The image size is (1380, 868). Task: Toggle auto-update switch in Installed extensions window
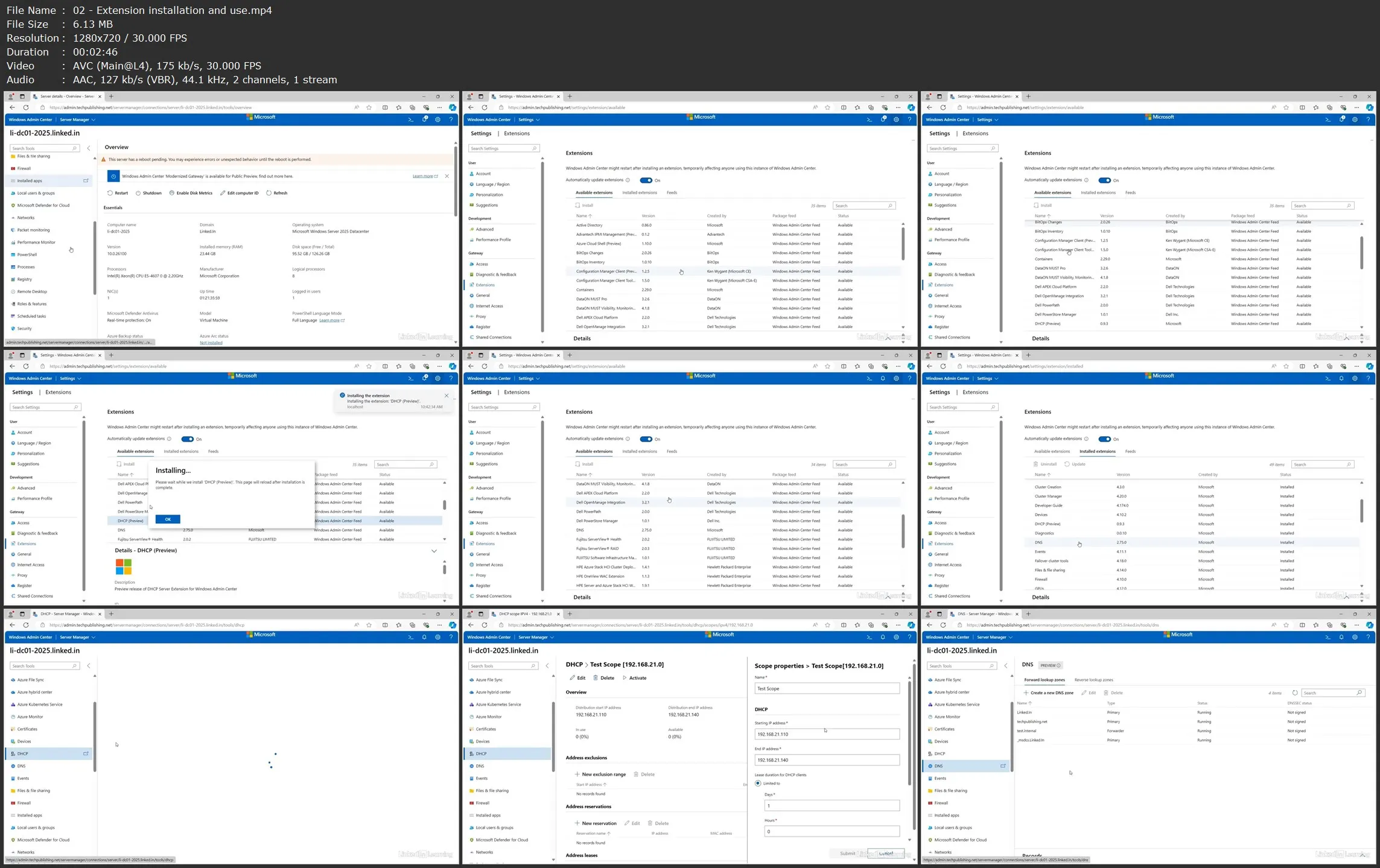click(1104, 439)
